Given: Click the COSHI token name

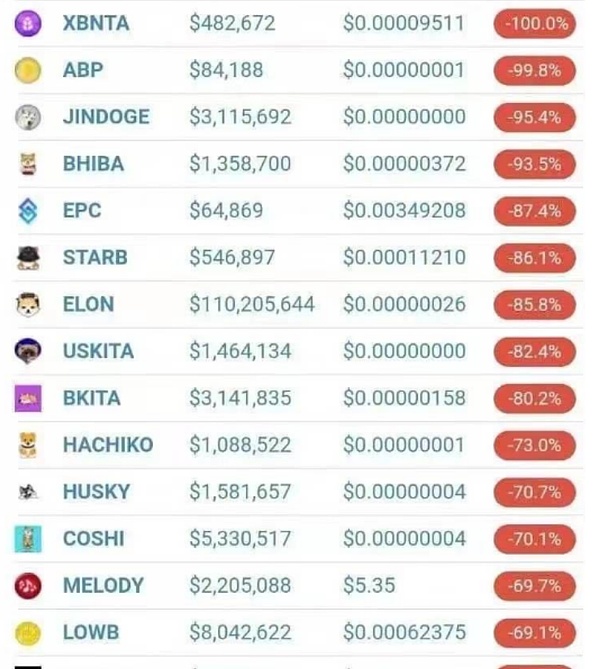Looking at the screenshot, I should pyautogui.click(x=94, y=539).
